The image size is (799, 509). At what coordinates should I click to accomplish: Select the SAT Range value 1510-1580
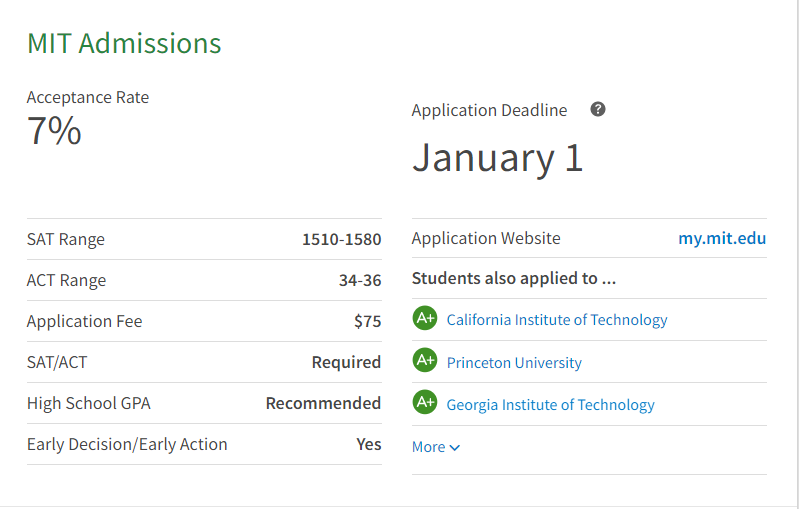tap(341, 239)
